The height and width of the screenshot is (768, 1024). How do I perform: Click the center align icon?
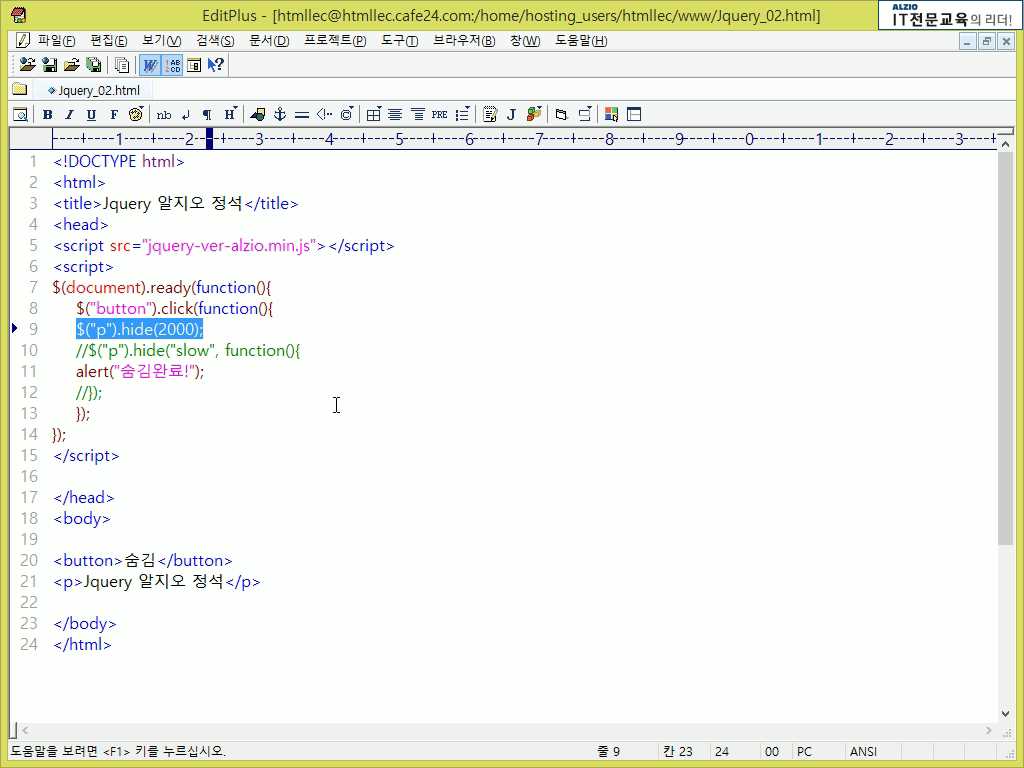point(395,115)
